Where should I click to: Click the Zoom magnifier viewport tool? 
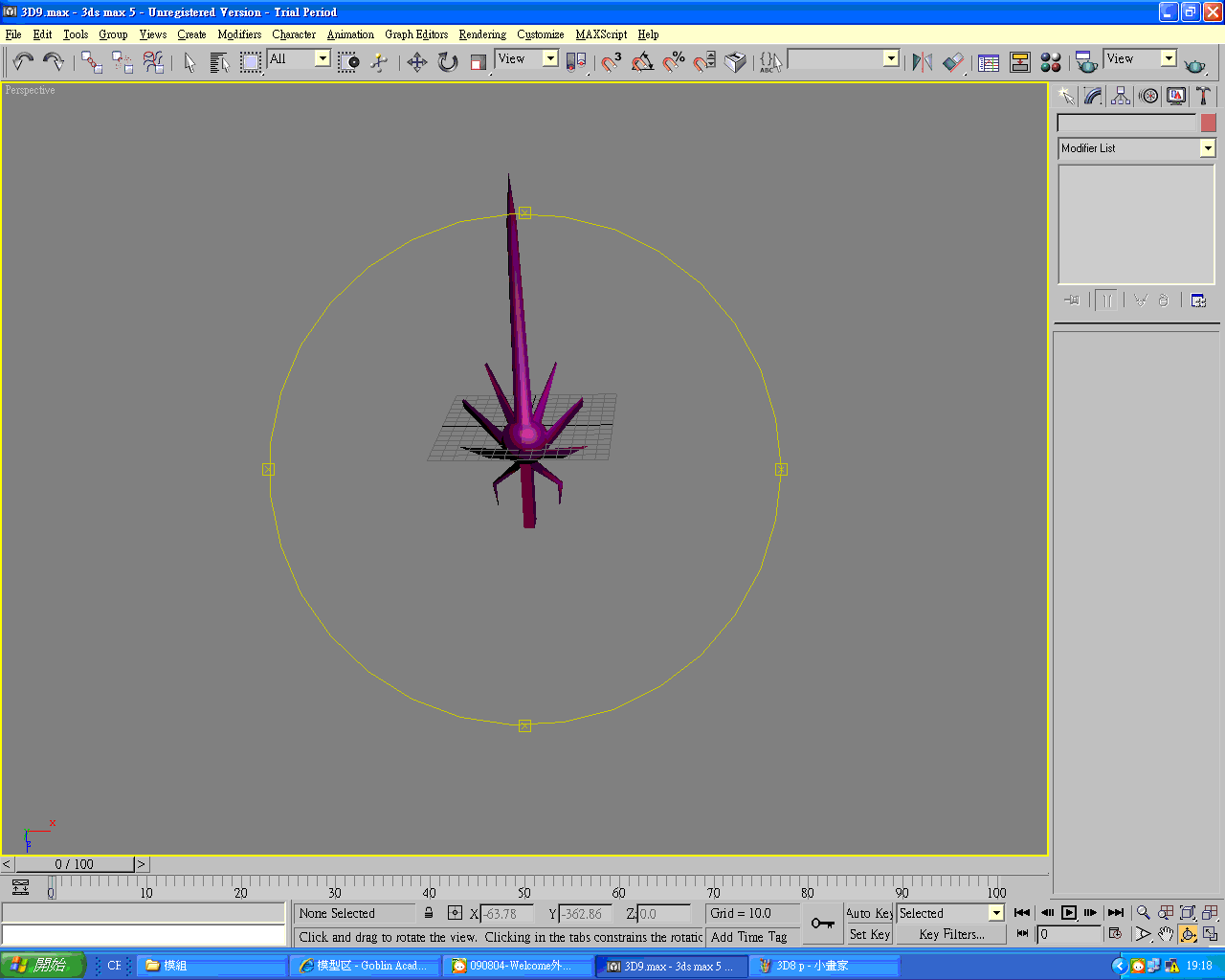click(1143, 912)
